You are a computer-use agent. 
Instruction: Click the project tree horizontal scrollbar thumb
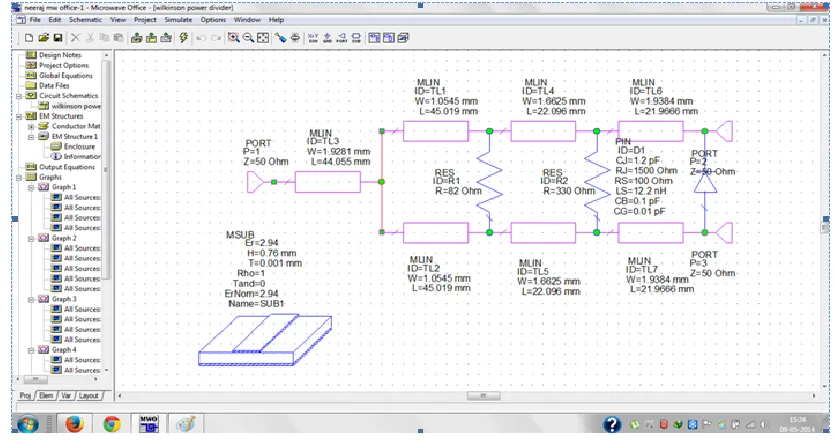point(36,379)
